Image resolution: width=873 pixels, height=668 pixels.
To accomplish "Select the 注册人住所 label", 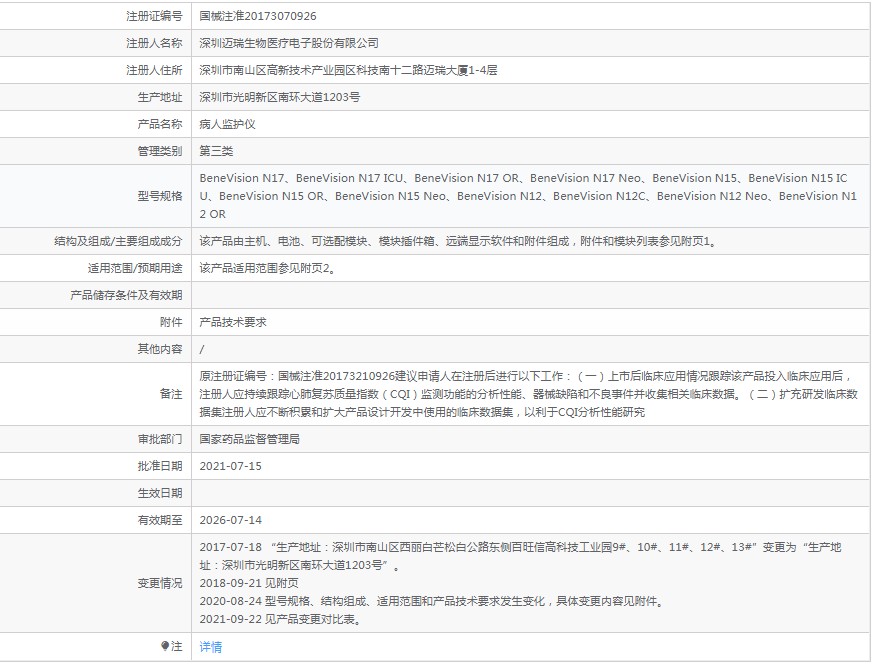I will pos(154,70).
